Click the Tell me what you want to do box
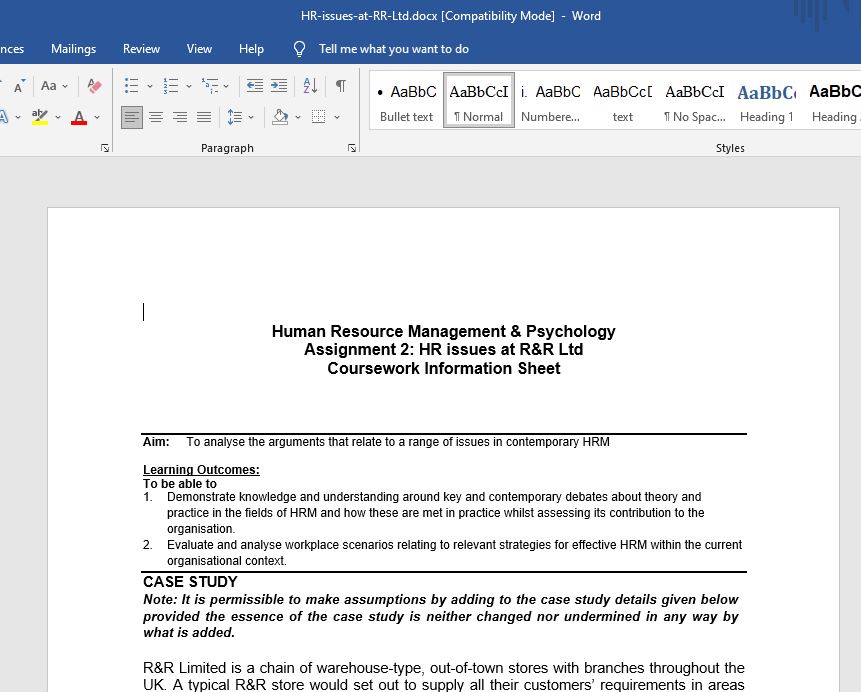Viewport: 861px width, 692px height. click(394, 49)
